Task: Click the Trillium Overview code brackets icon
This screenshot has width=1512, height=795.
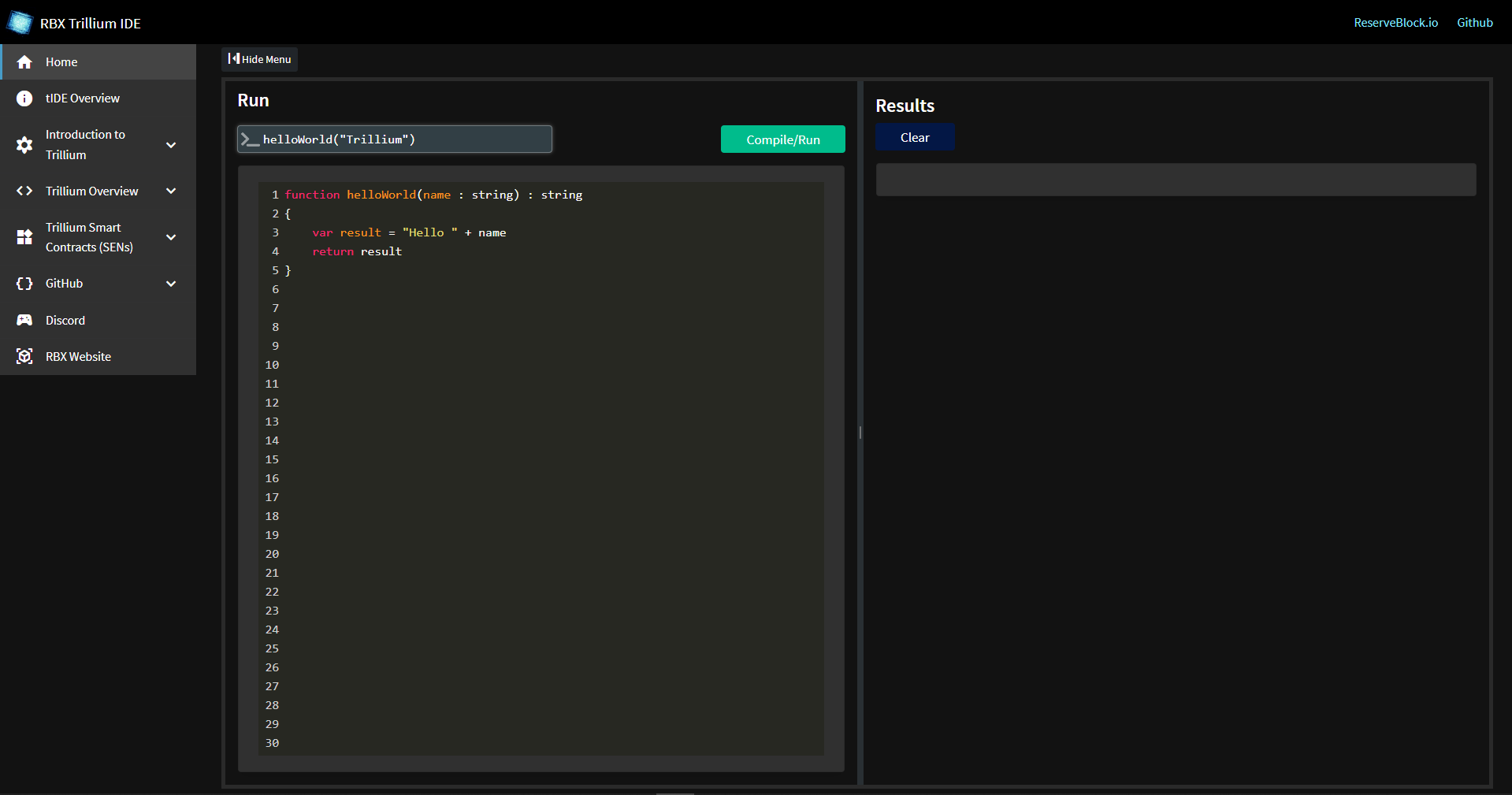Action: tap(24, 191)
